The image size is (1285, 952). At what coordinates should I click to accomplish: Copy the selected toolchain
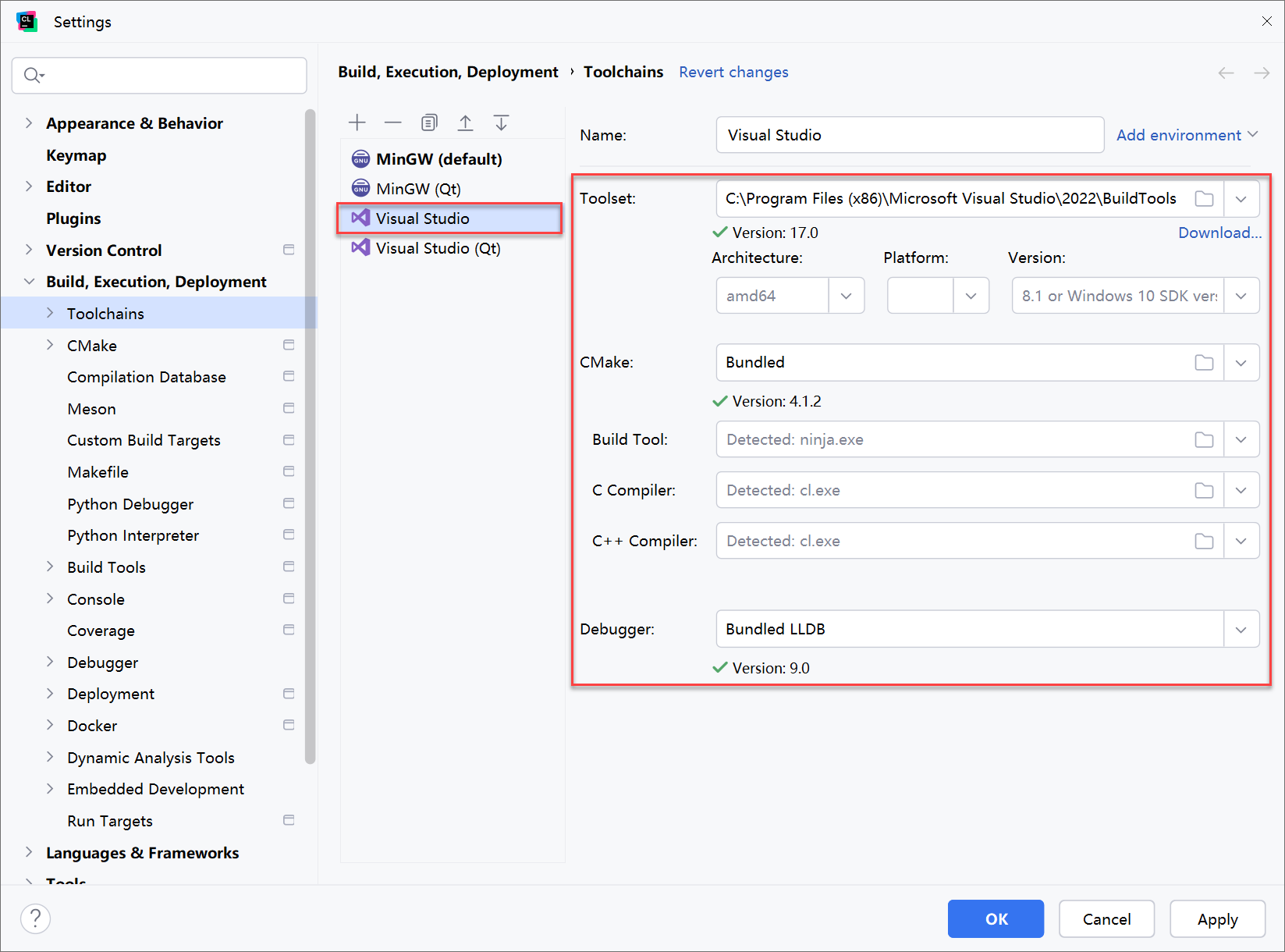pyautogui.click(x=429, y=123)
